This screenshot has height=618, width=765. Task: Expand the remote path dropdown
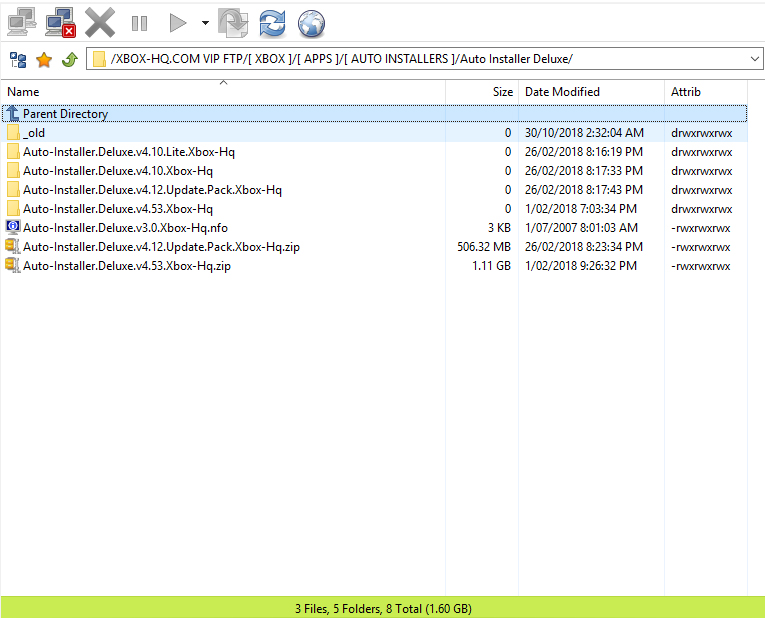[754, 60]
